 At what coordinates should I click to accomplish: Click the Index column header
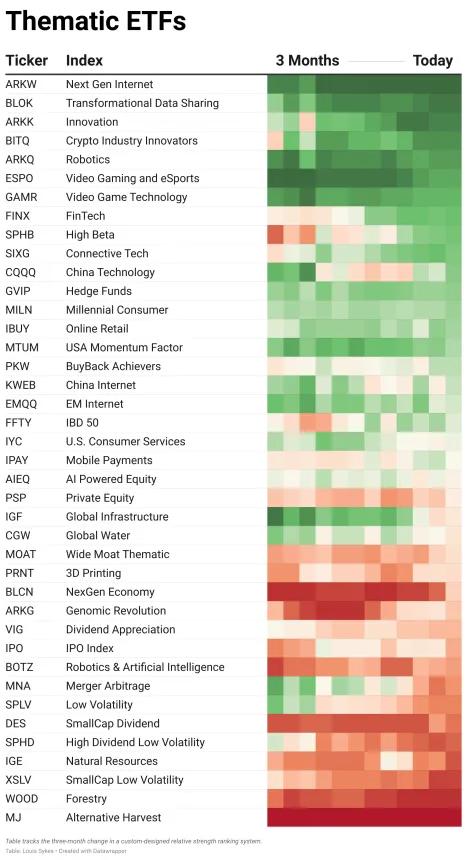click(x=84, y=60)
